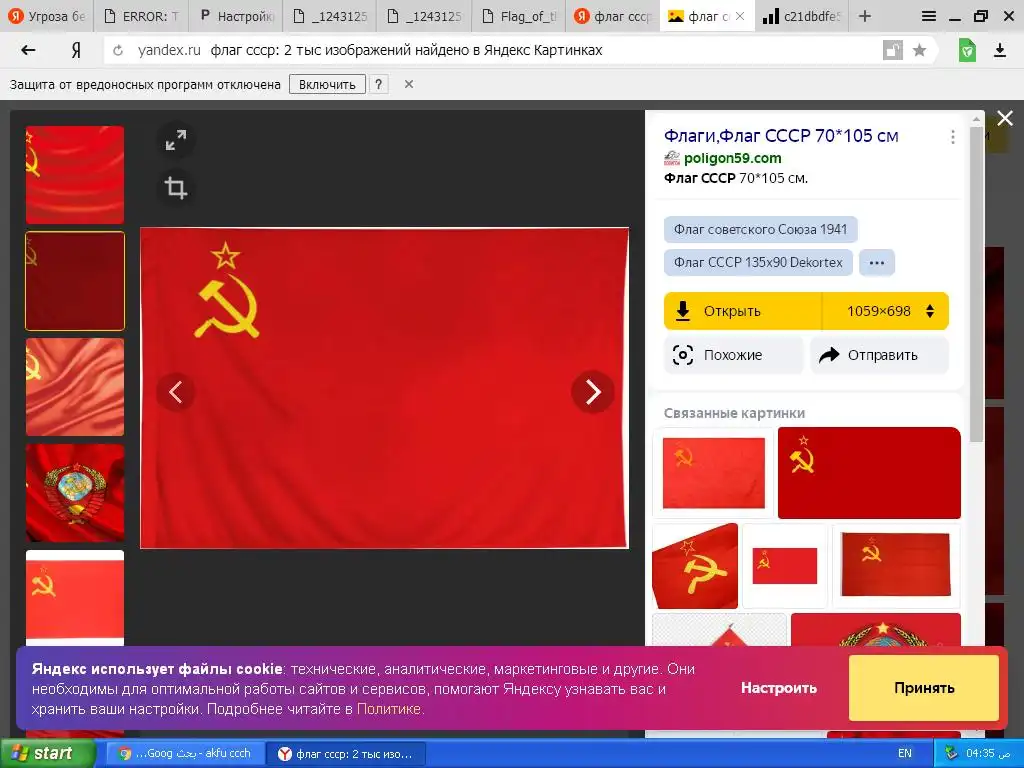Screen dimensions: 1024x768
Task: Click the Отправить share button
Action: click(879, 355)
